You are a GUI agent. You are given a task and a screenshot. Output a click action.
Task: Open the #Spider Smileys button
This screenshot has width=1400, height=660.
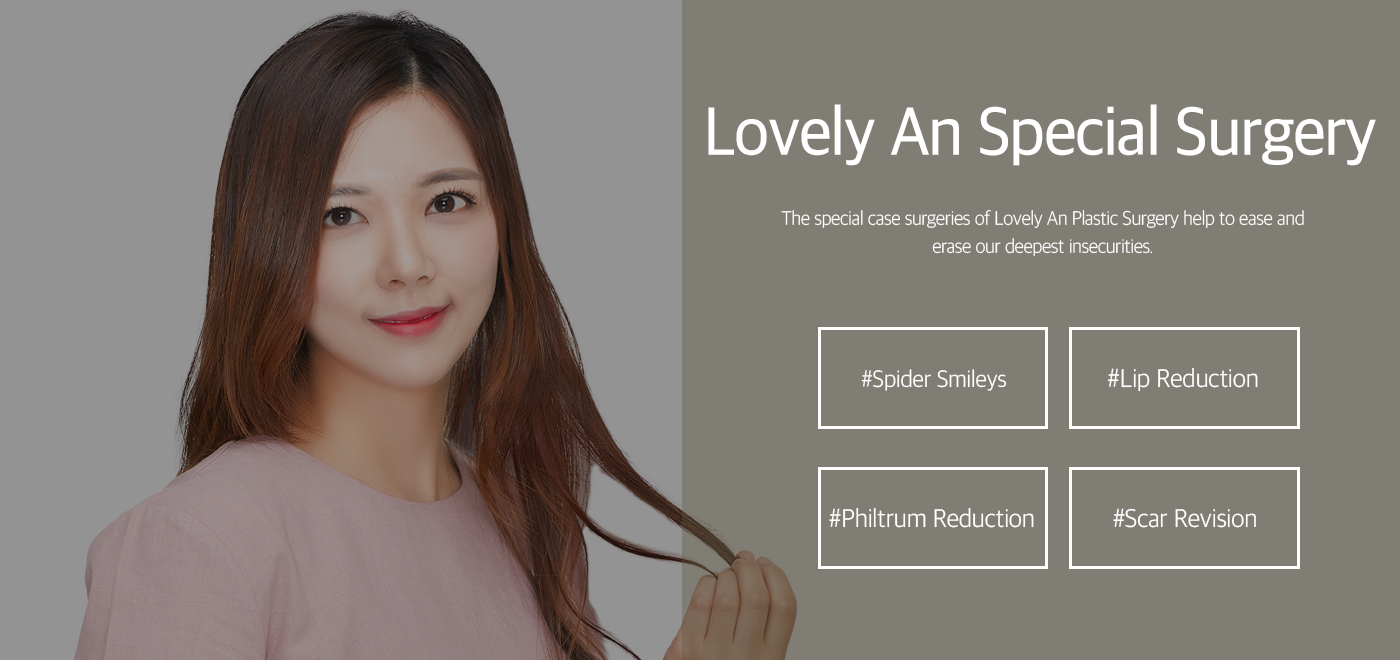point(933,378)
